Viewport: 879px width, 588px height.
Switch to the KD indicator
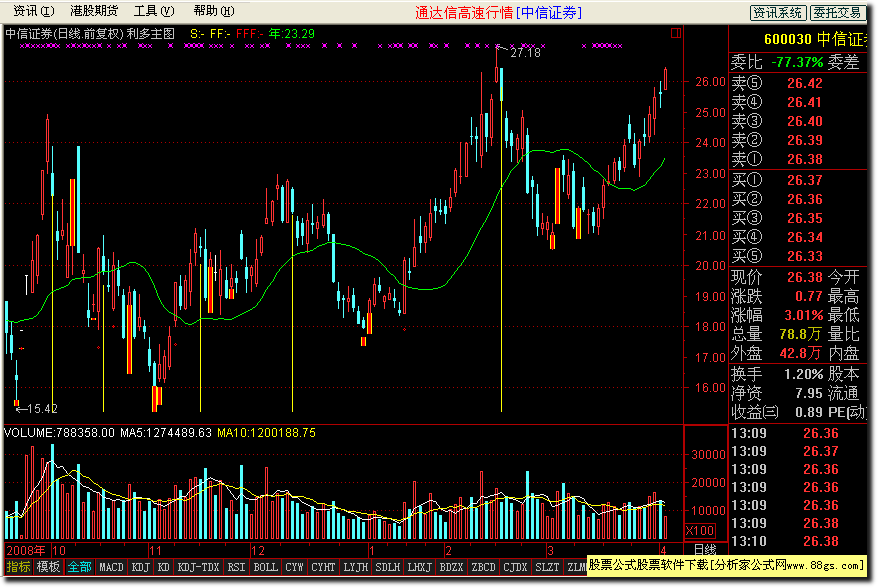coord(163,567)
